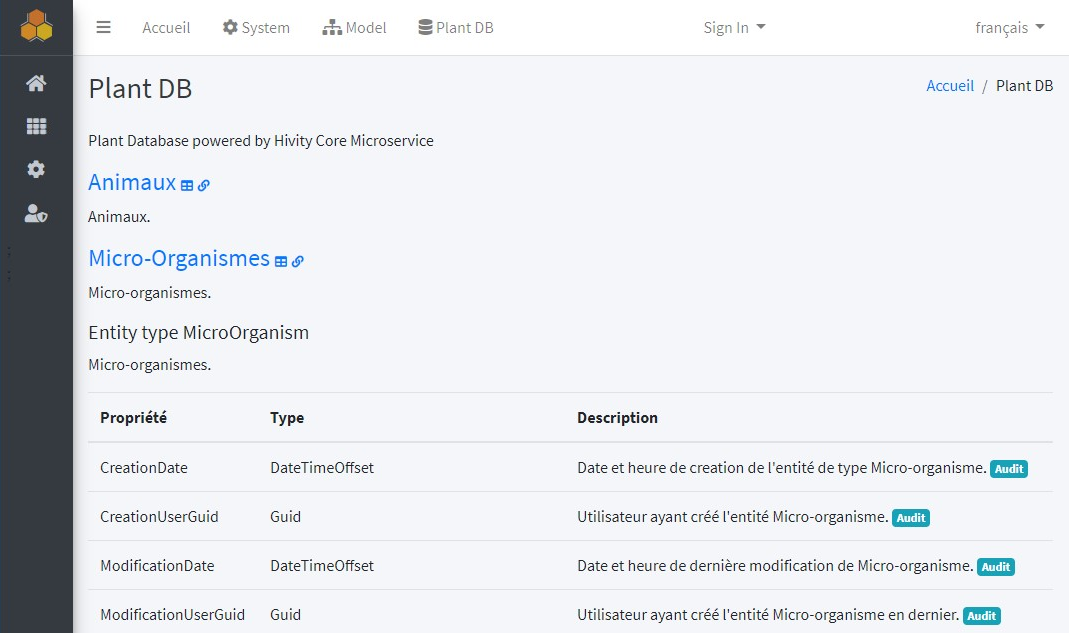Open the Micro-Organismes heading link
Image resolution: width=1069 pixels, height=633 pixels.
[x=179, y=259]
